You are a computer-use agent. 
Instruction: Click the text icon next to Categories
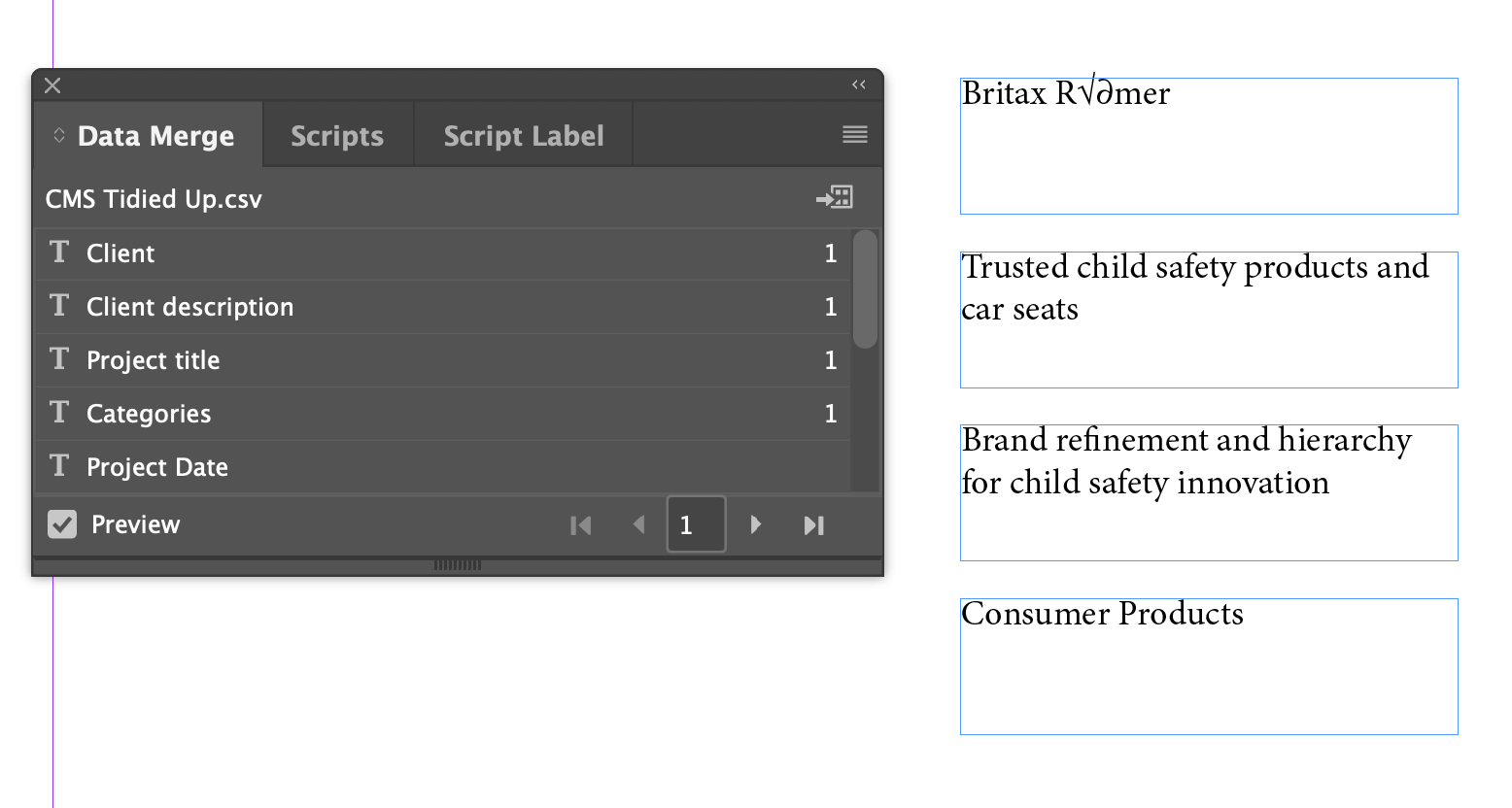click(x=58, y=413)
